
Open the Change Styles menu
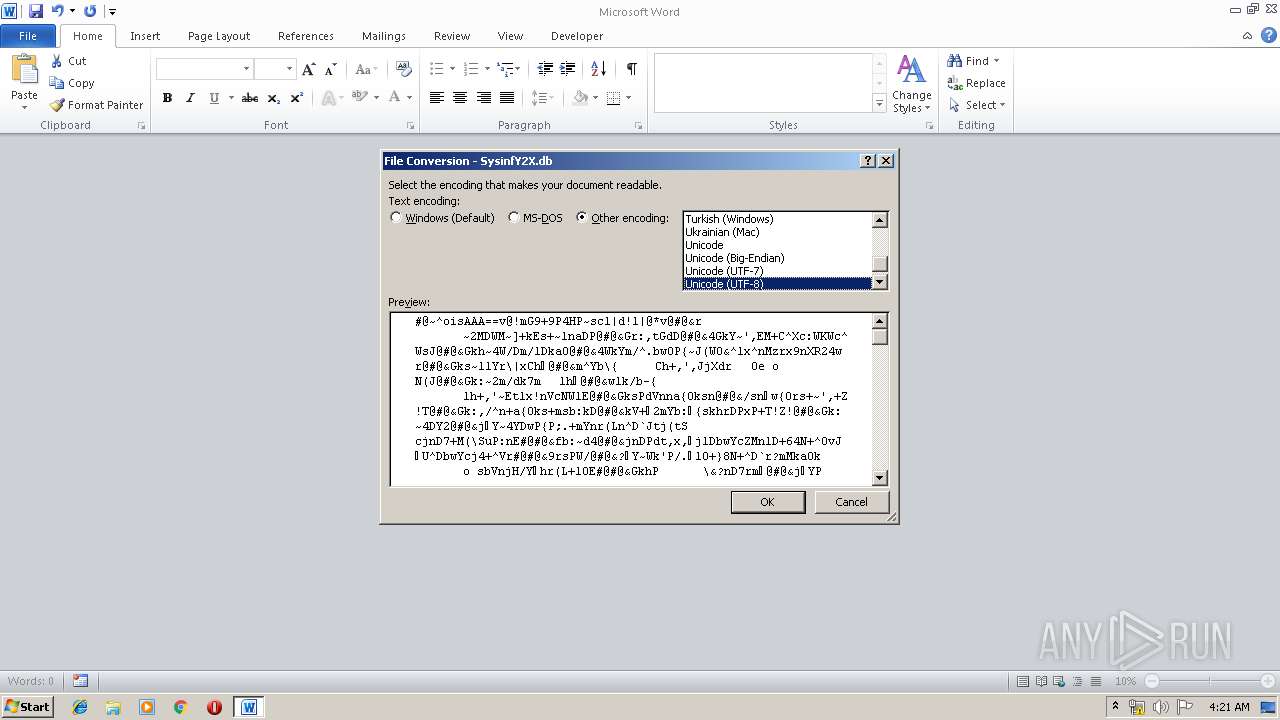[x=911, y=84]
